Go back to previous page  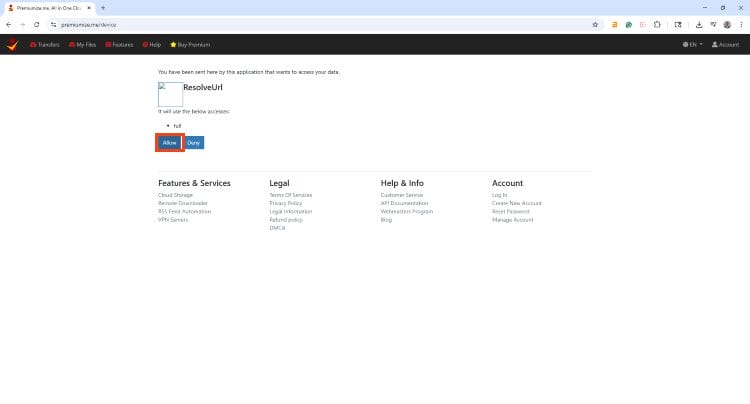tap(9, 24)
